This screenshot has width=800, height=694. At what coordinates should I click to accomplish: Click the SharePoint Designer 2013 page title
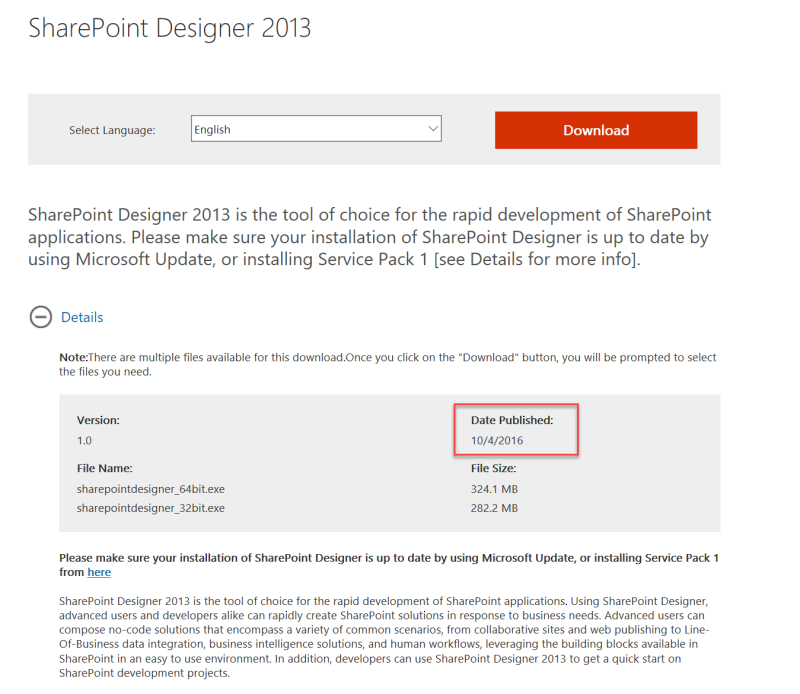click(169, 28)
